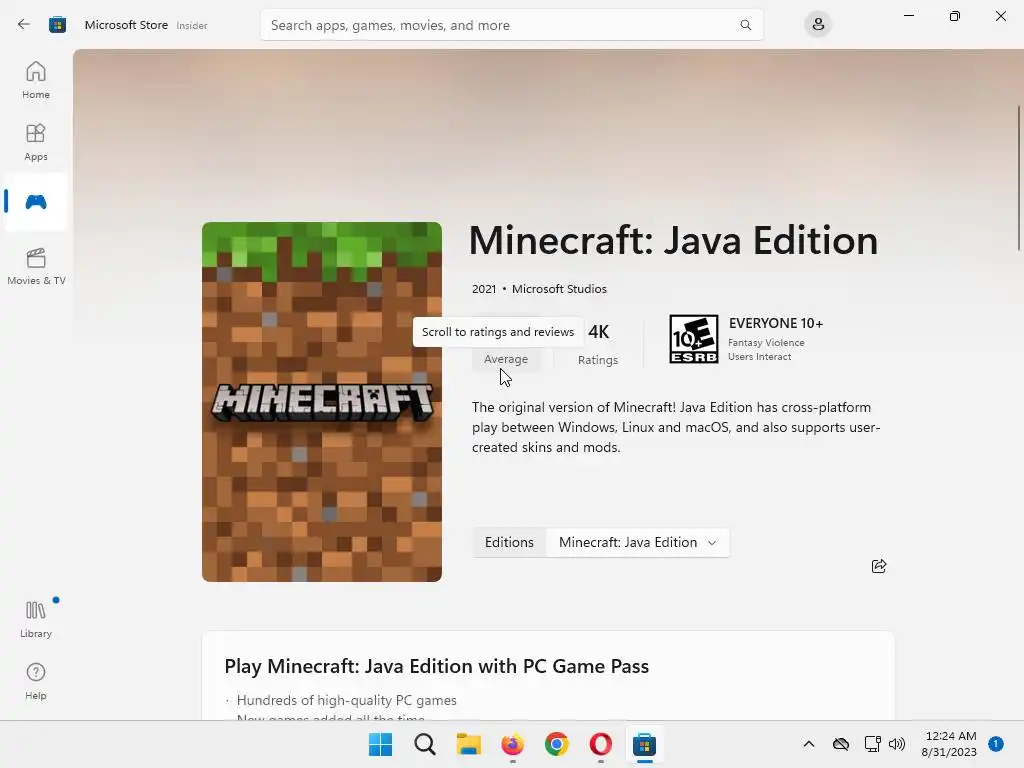Open File Explorer from the taskbar
Image resolution: width=1024 pixels, height=768 pixels.
click(468, 744)
